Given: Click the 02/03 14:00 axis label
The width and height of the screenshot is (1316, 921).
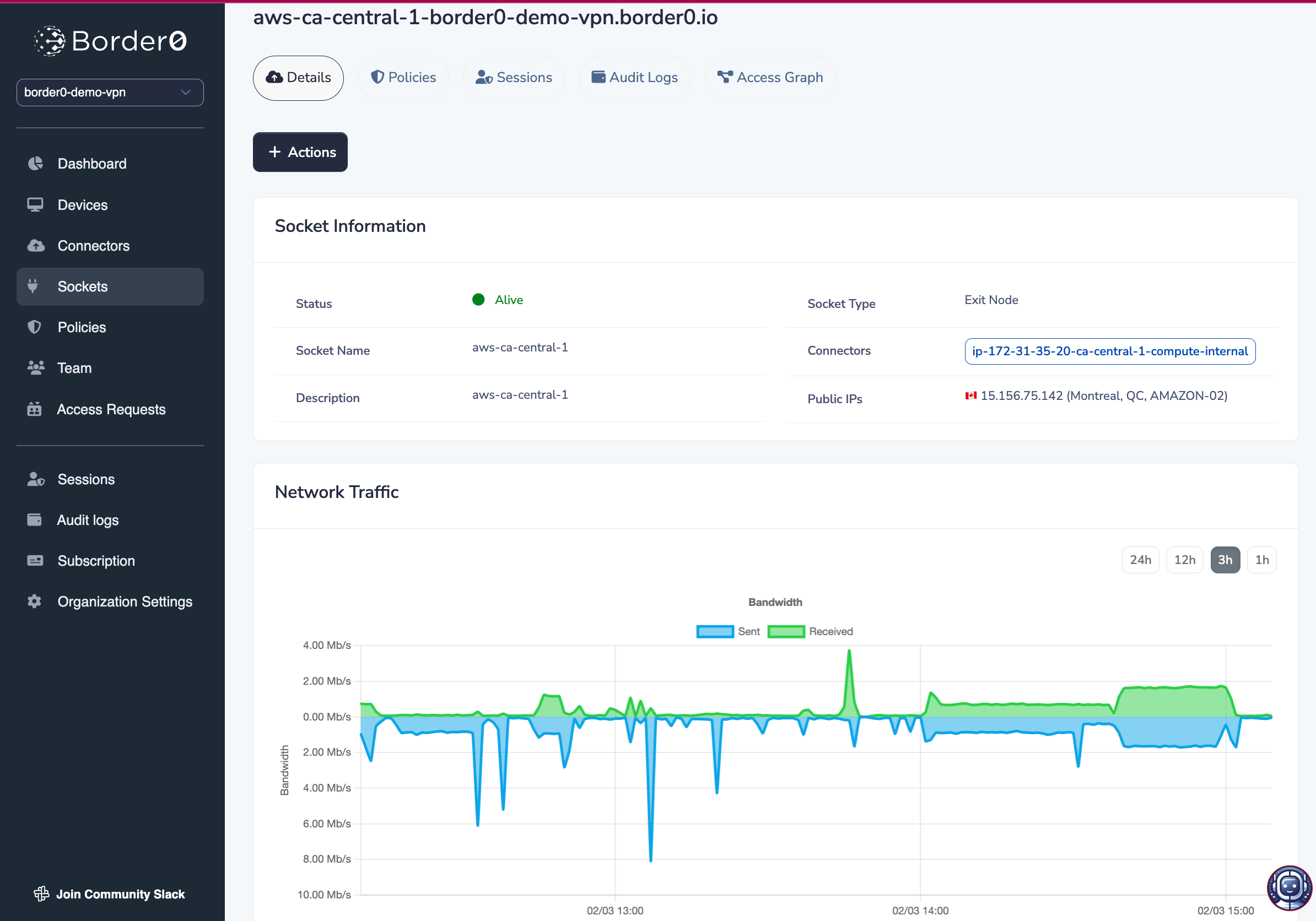Looking at the screenshot, I should (x=920, y=910).
